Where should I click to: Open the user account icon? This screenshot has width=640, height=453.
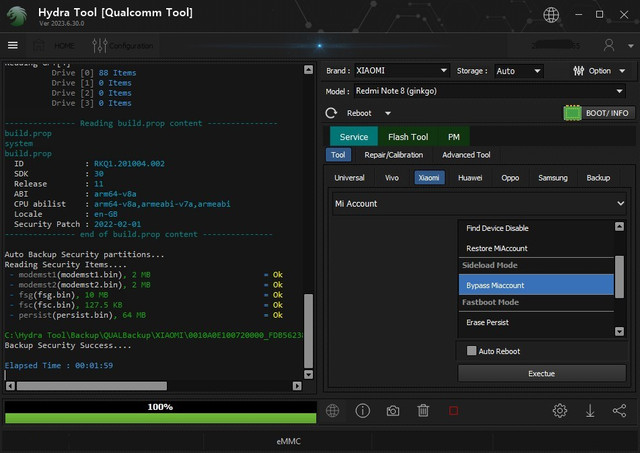[x=609, y=45]
